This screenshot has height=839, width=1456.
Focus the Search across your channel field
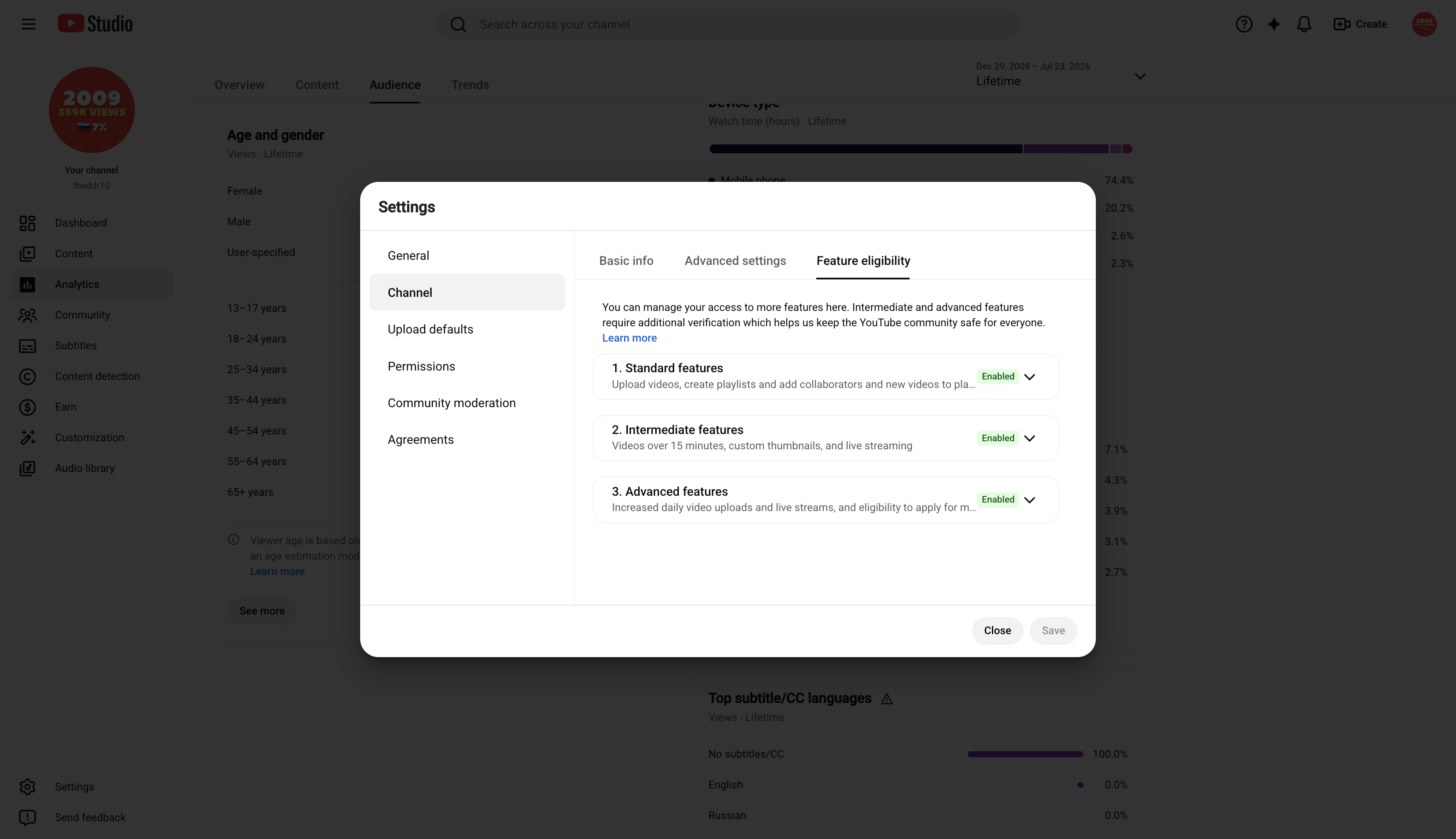(x=728, y=24)
